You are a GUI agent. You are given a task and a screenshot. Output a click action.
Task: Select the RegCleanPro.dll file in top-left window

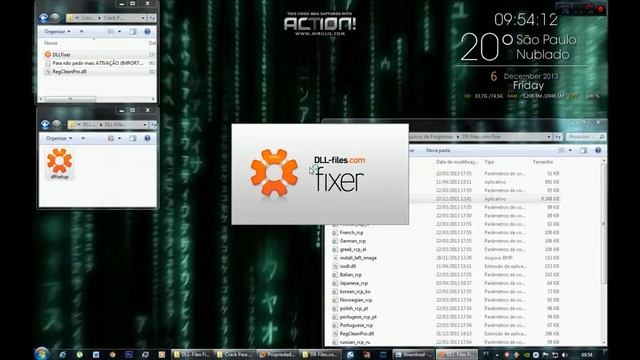coord(69,71)
